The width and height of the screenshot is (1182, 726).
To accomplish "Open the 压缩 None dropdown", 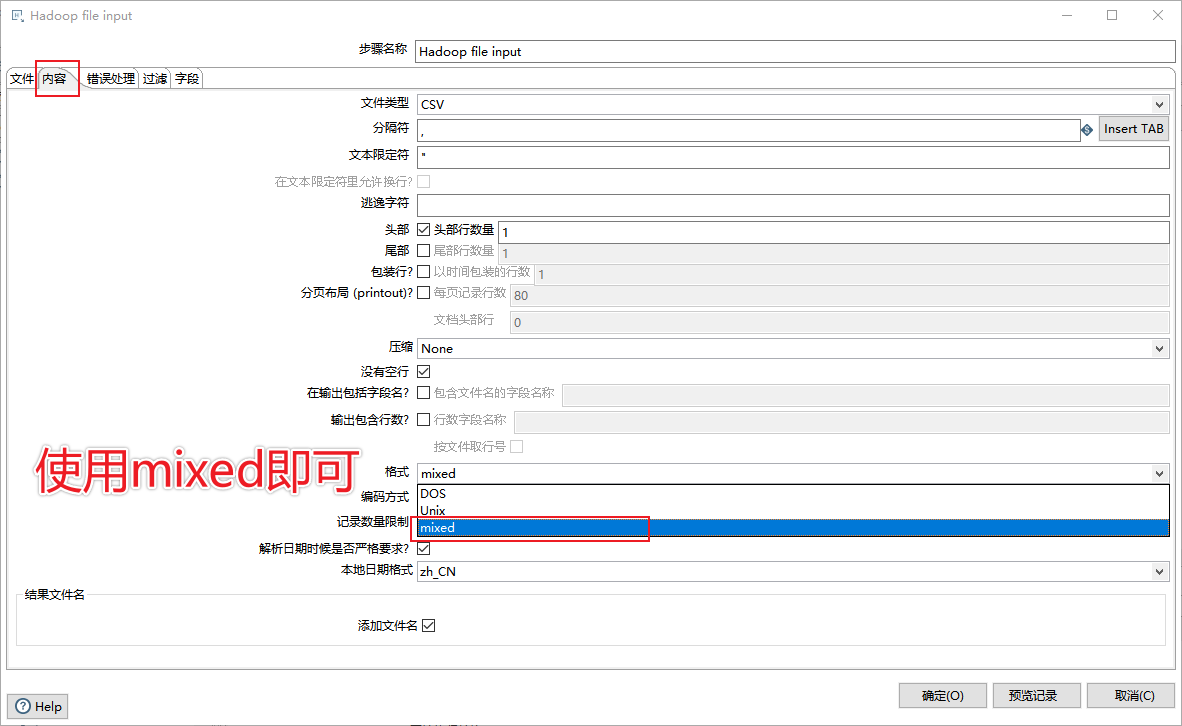I will tap(793, 348).
